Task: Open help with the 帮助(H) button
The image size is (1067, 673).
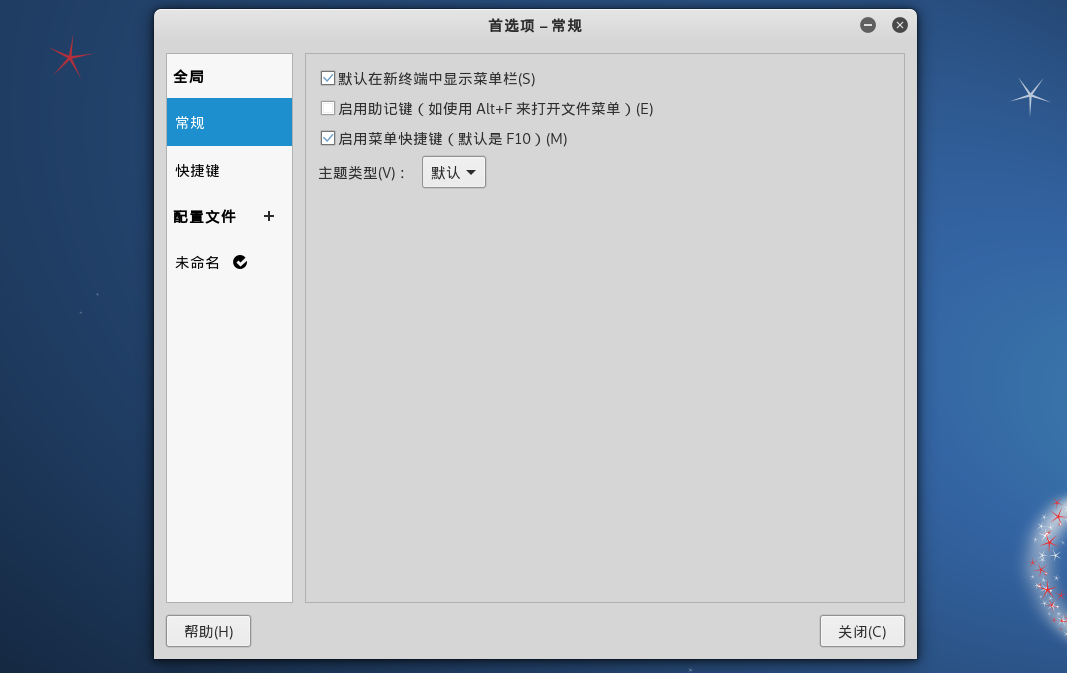Action: [208, 631]
